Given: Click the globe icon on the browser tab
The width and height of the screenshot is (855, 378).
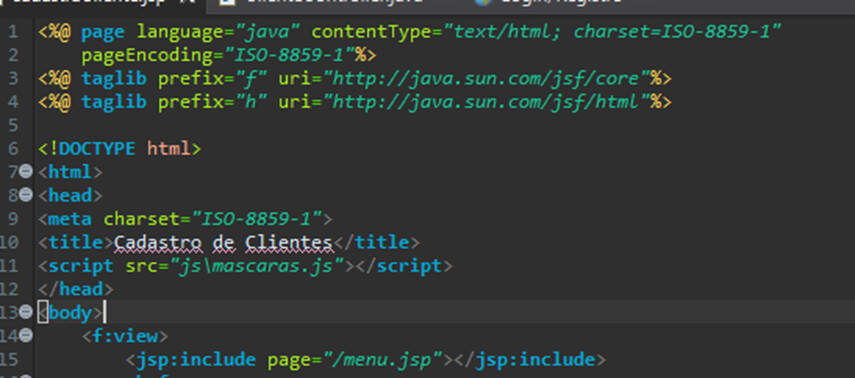Looking at the screenshot, I should tap(483, 2).
